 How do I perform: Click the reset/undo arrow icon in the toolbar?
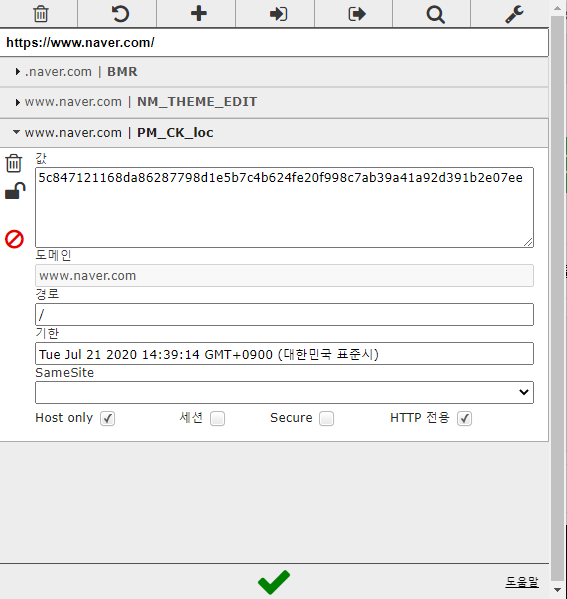(120, 14)
